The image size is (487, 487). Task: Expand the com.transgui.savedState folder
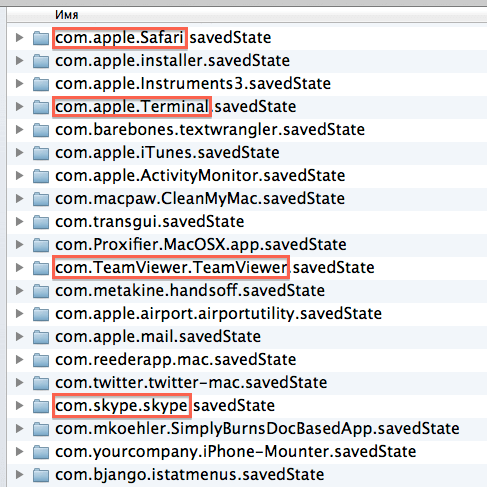(x=19, y=221)
